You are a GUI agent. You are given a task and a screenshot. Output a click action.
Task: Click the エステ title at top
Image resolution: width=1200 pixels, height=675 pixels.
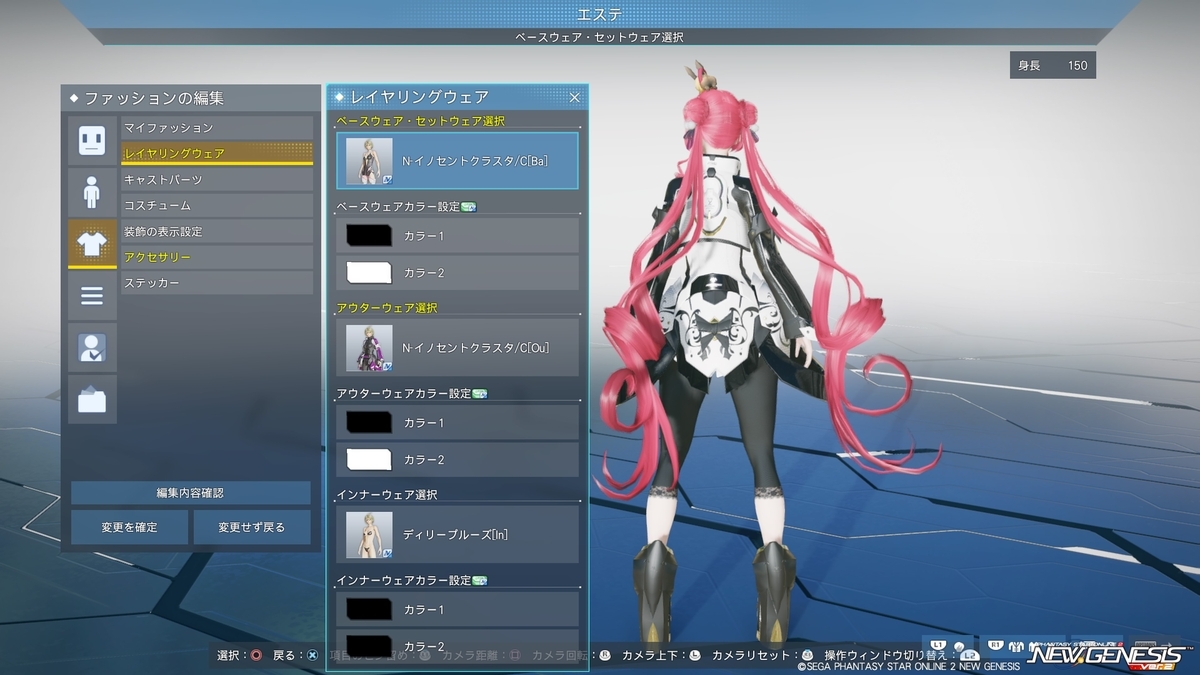600,14
